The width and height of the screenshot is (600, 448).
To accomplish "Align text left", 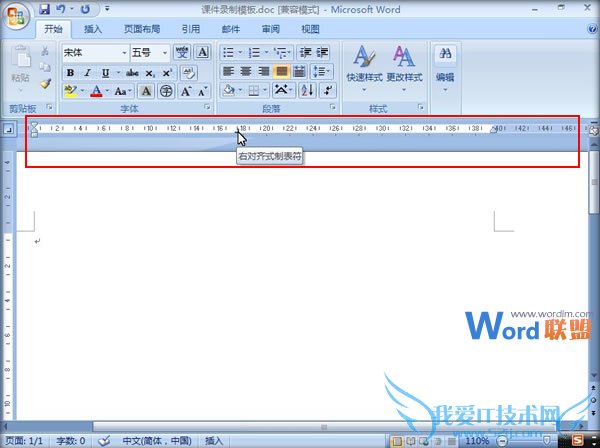I will [228, 71].
